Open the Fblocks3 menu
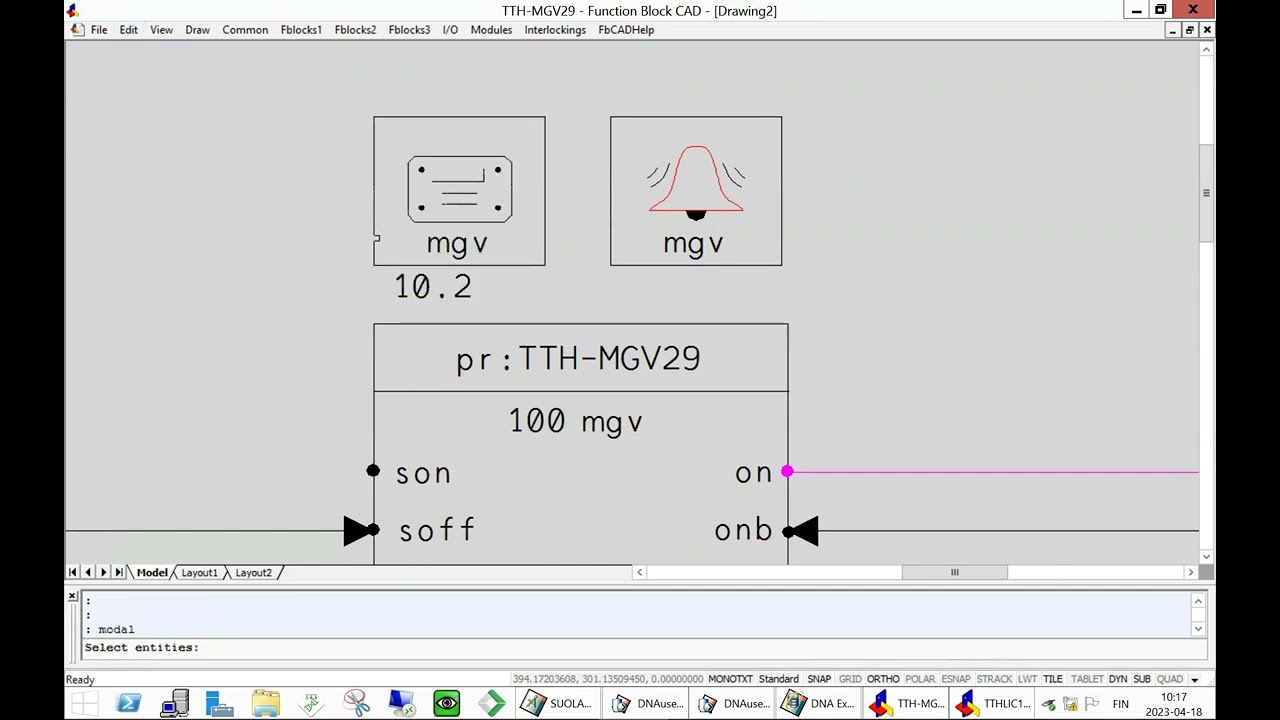The height and width of the screenshot is (720, 1280). 409,30
